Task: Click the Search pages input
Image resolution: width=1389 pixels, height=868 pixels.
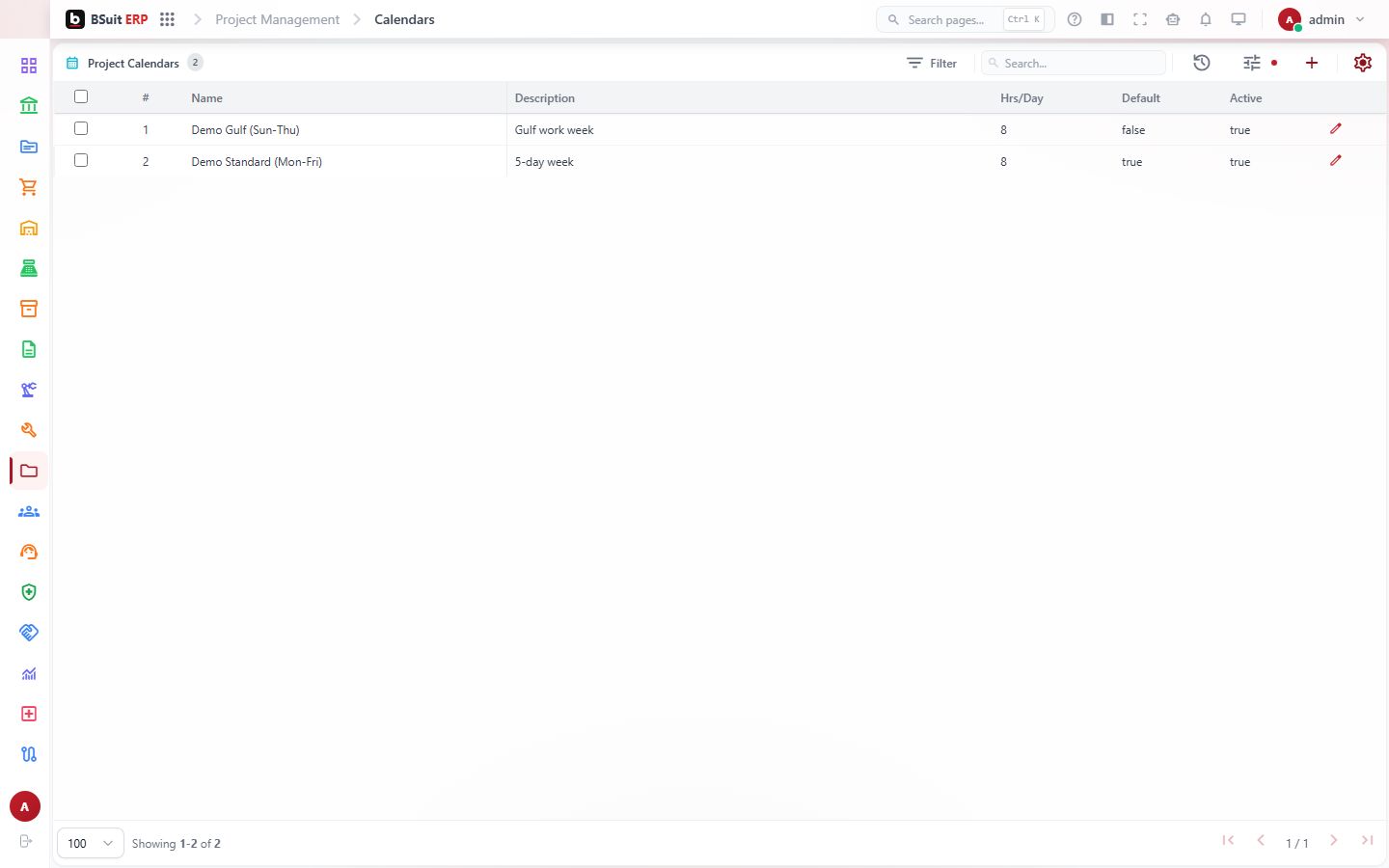Action: [x=965, y=19]
